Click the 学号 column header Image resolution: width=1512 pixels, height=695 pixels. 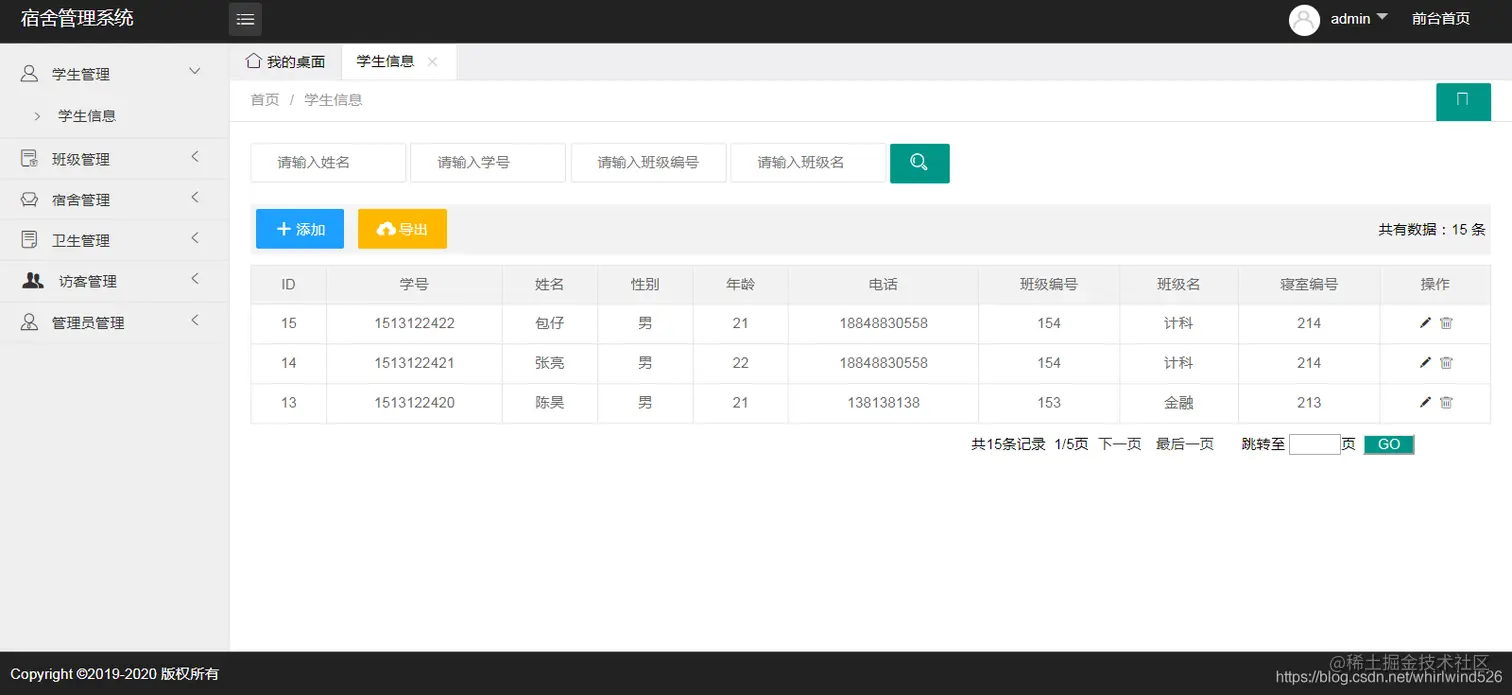click(414, 284)
